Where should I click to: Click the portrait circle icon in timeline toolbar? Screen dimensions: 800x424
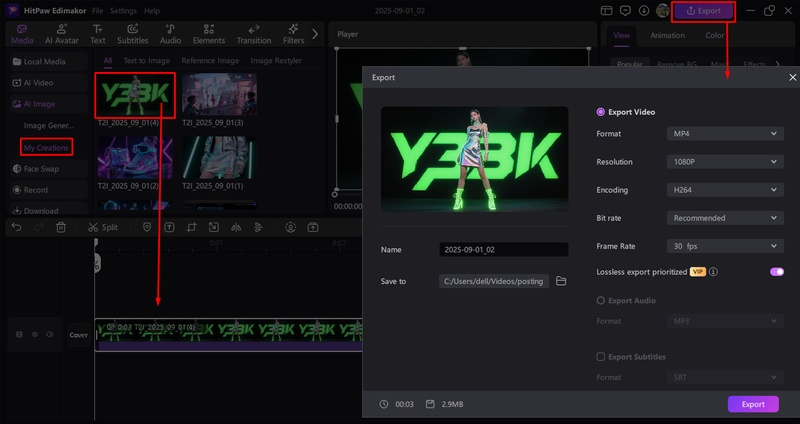point(290,228)
